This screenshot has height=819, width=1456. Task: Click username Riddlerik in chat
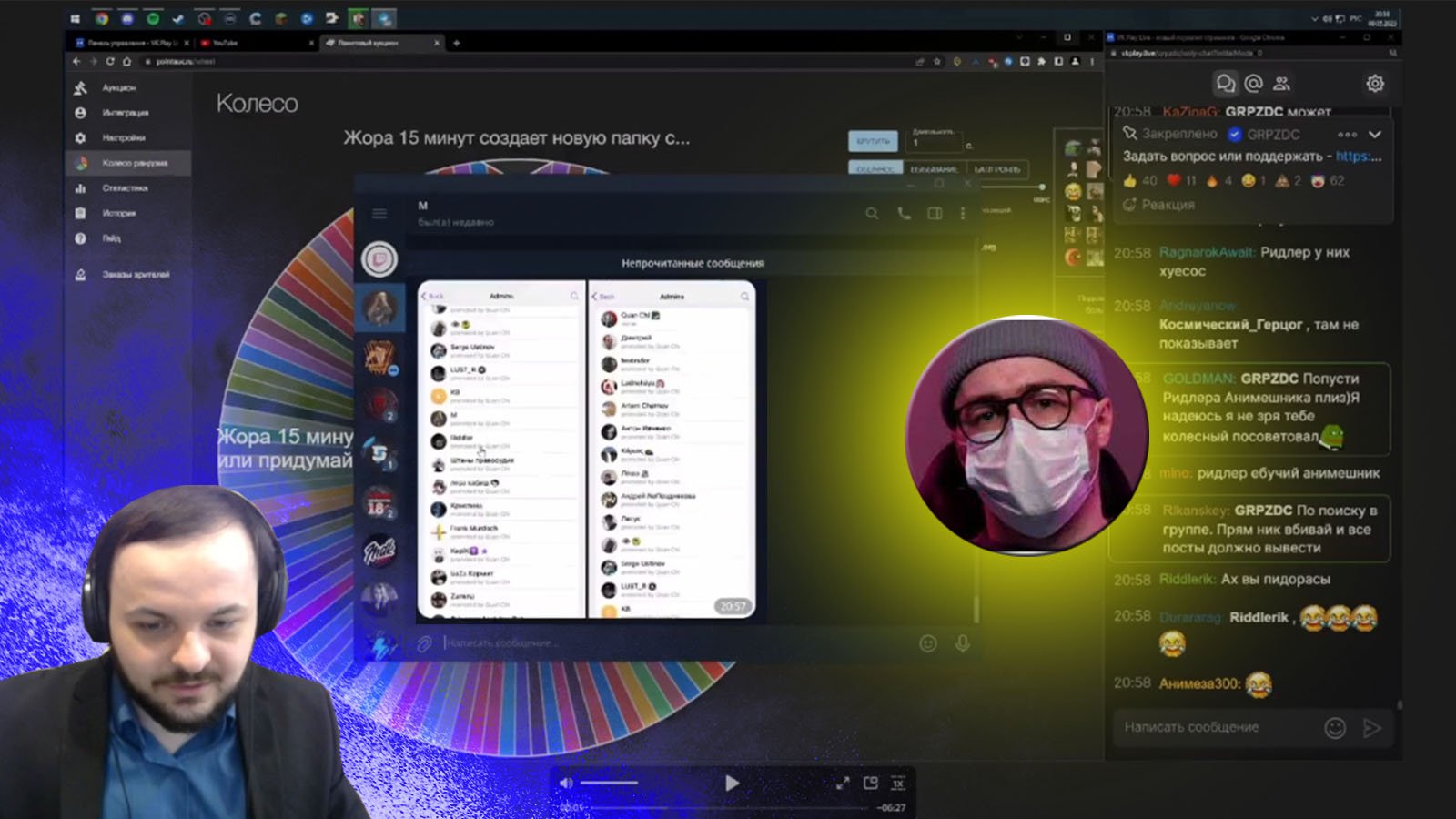(1187, 580)
